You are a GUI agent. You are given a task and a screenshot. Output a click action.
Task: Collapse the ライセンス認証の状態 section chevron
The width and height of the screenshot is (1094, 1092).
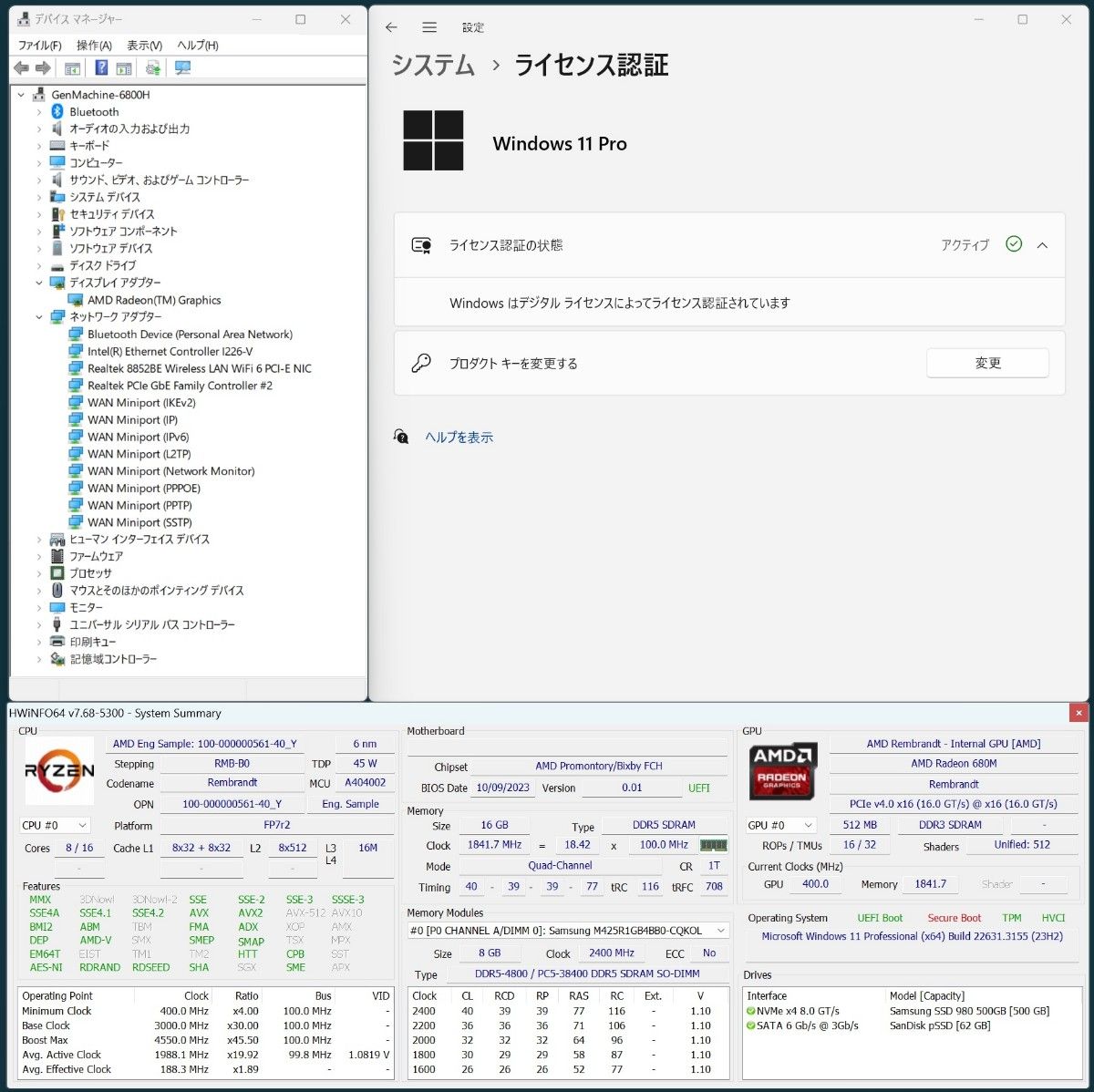coord(1042,245)
